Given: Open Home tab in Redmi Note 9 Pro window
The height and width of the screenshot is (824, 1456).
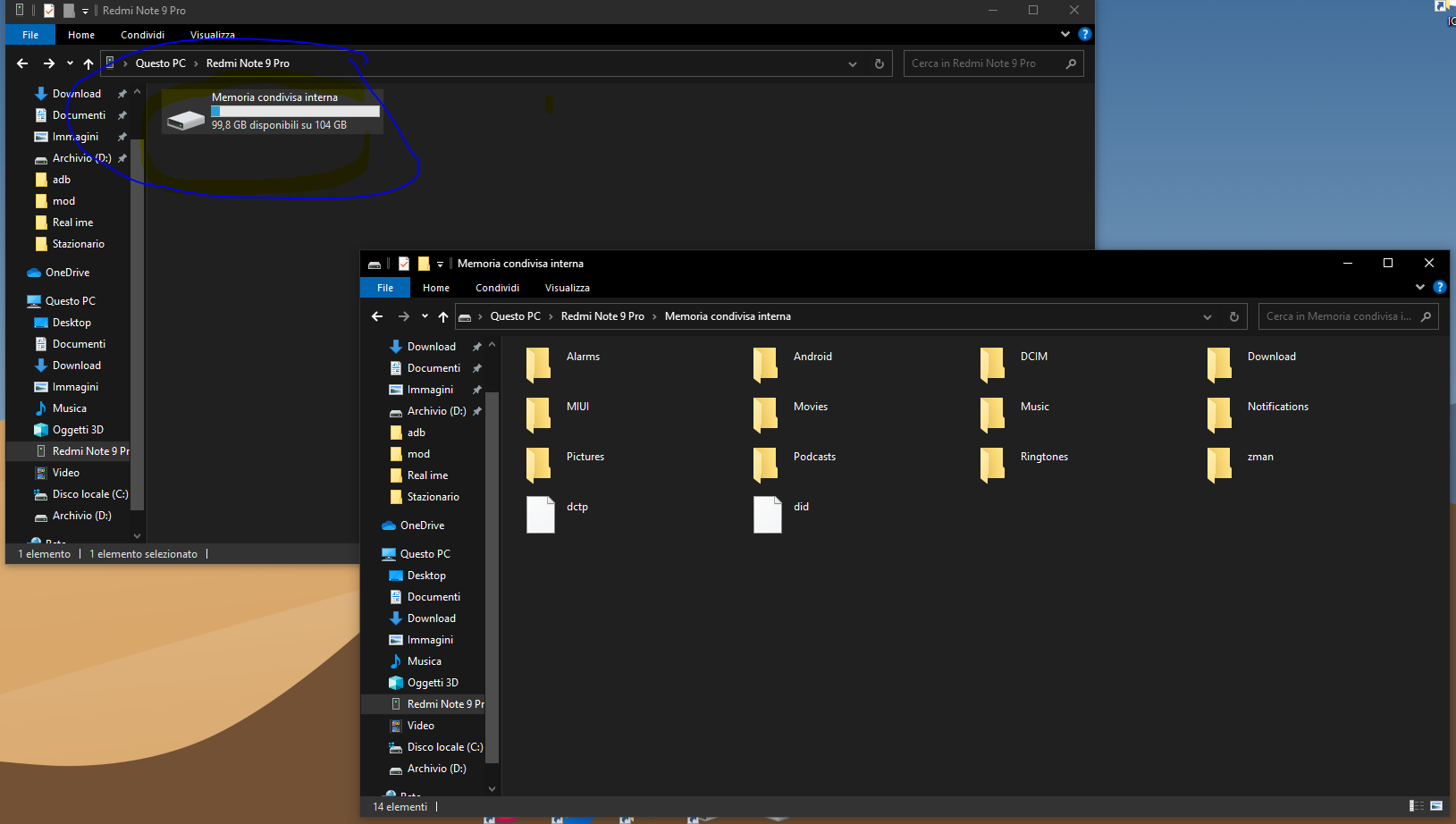Looking at the screenshot, I should 81,35.
